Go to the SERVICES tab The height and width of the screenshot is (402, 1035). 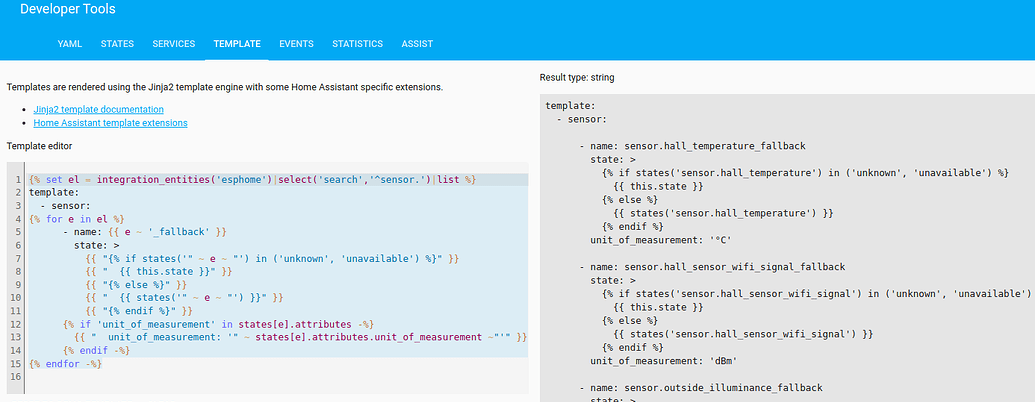pyautogui.click(x=174, y=44)
